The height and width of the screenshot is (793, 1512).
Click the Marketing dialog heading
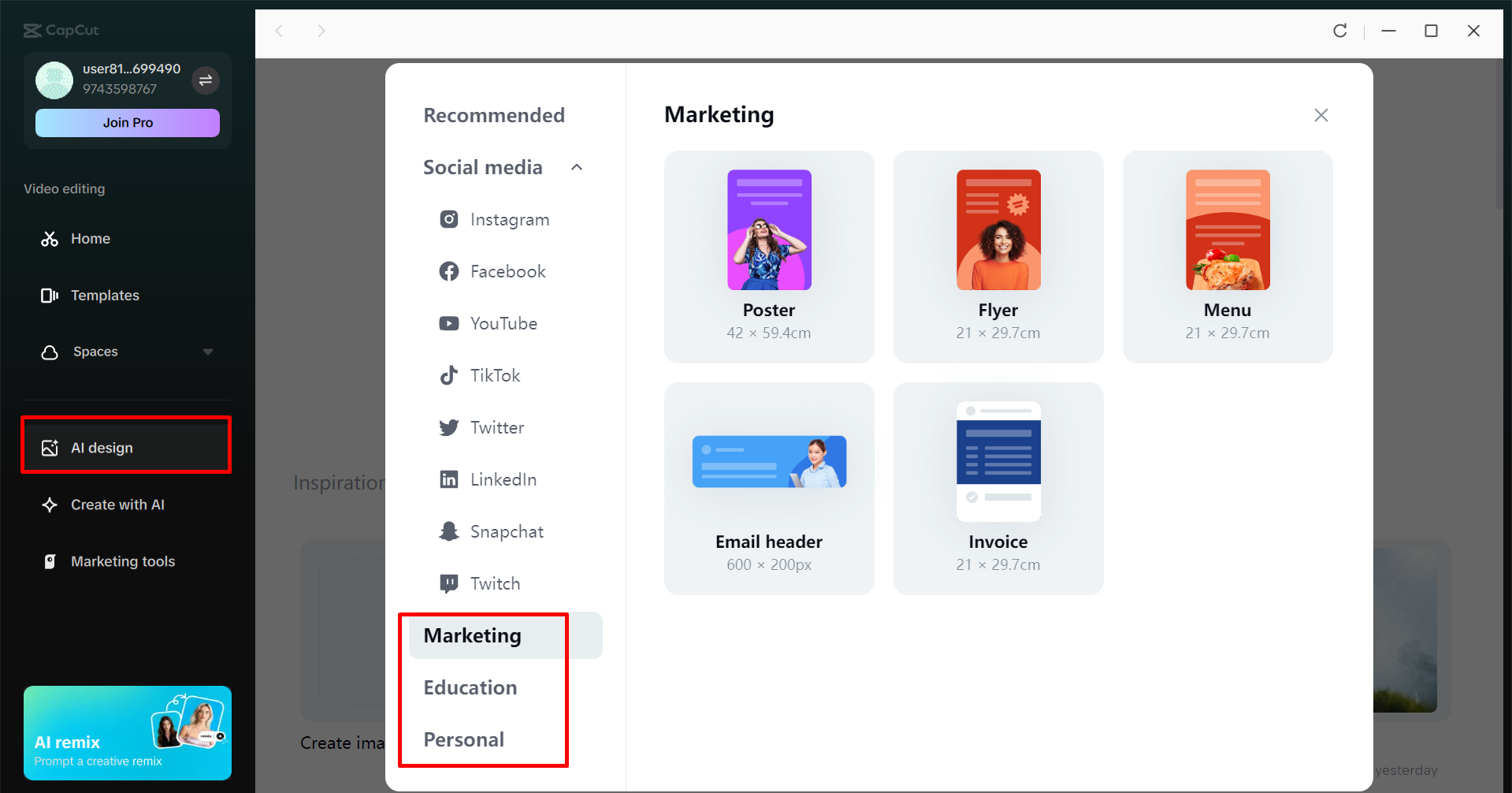[x=719, y=115]
